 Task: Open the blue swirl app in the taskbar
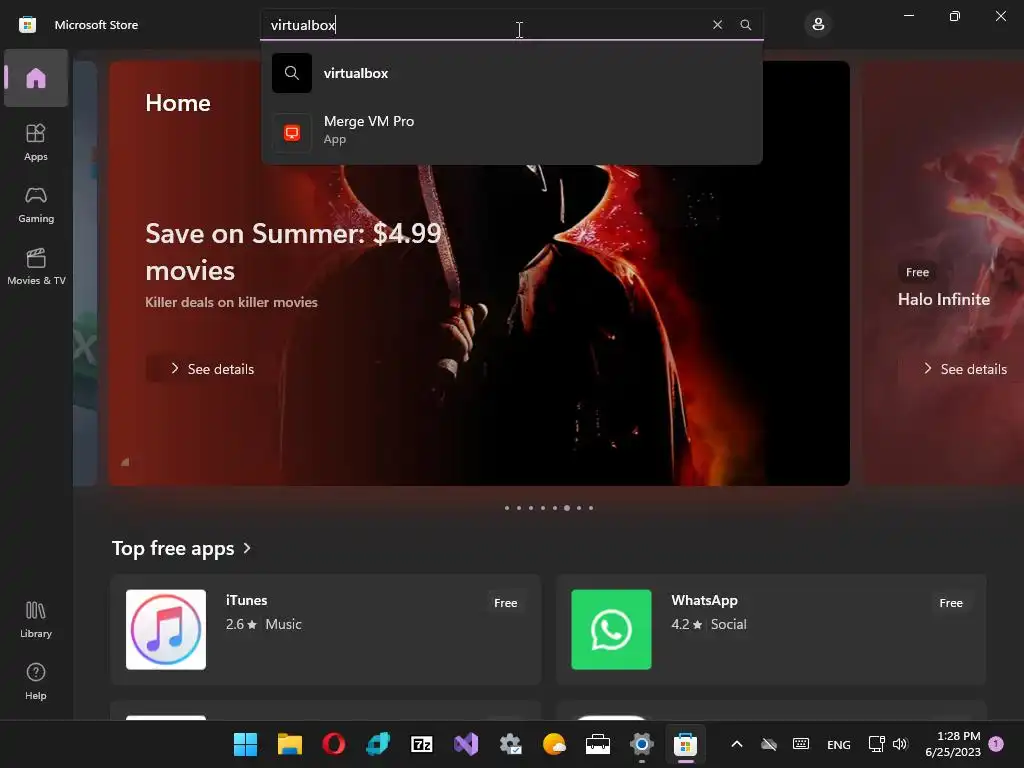[378, 744]
